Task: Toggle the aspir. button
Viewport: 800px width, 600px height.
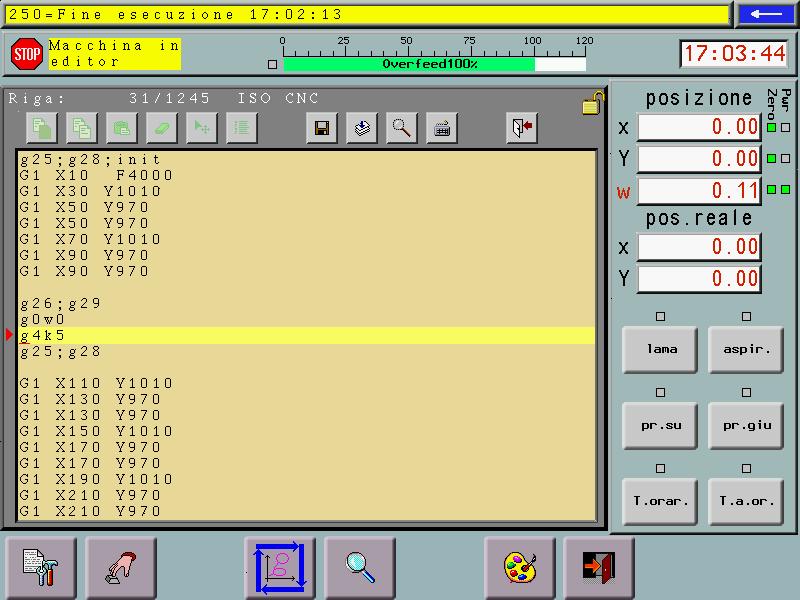Action: (746, 349)
